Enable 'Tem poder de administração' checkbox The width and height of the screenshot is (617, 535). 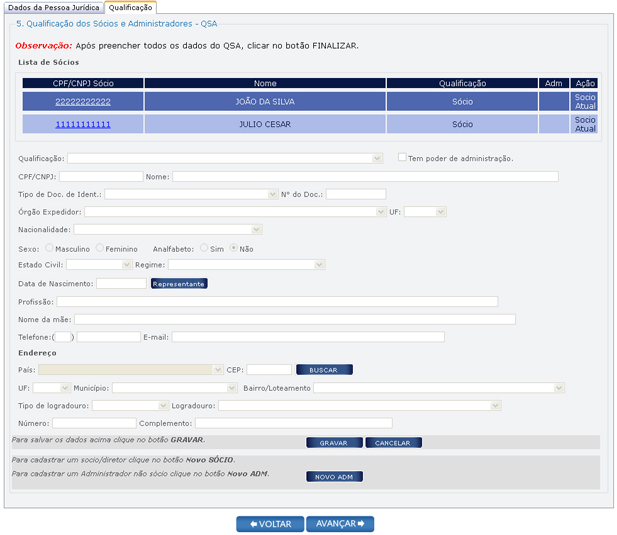tap(402, 158)
